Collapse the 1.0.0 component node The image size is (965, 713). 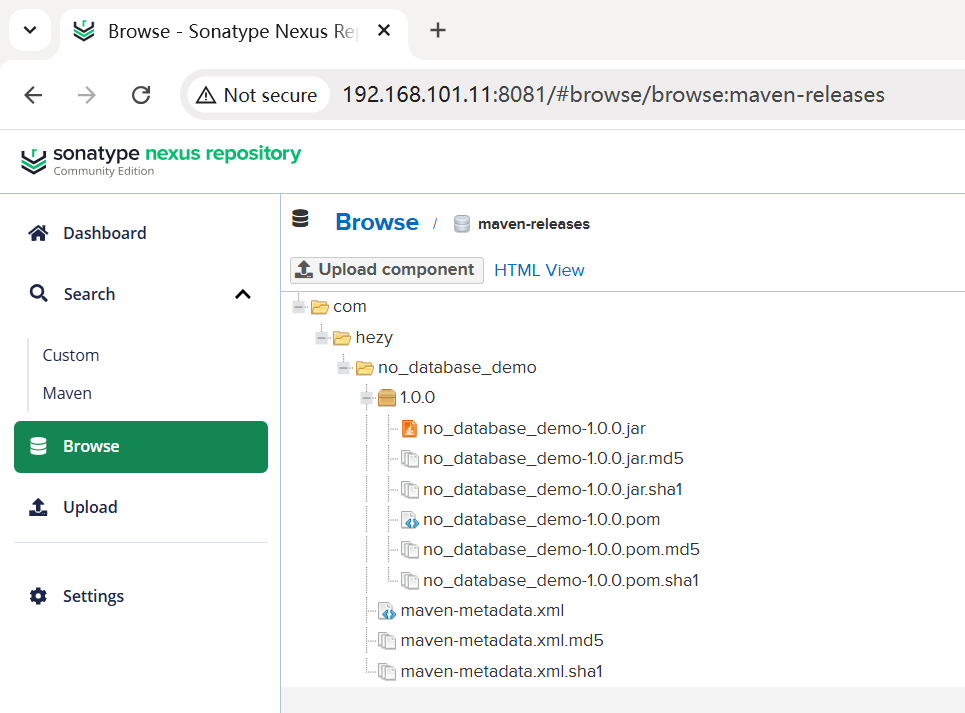point(367,398)
